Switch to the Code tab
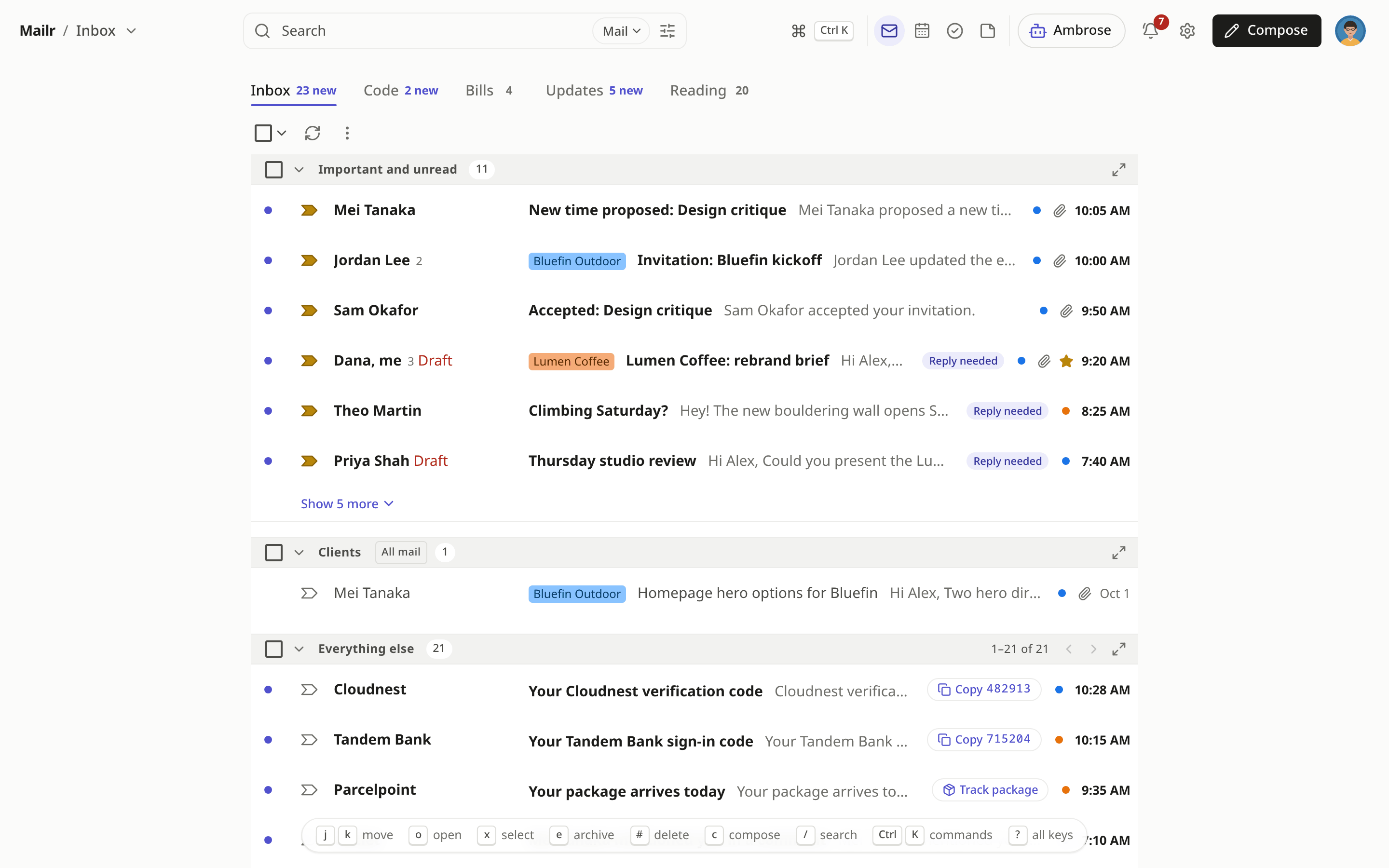The height and width of the screenshot is (868, 1389). [401, 91]
